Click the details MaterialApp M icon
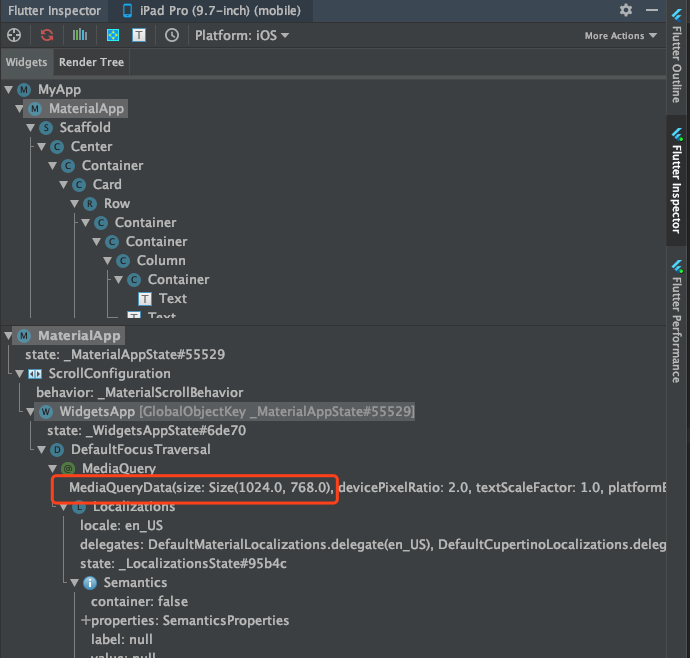The width and height of the screenshot is (690, 658). [24, 336]
